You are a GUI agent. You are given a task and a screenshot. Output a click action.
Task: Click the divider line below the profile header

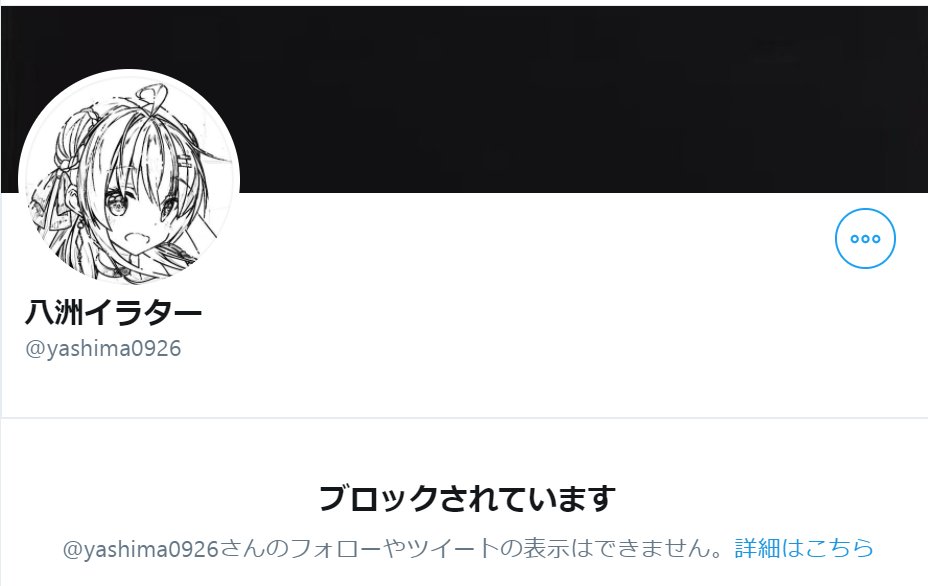coord(464,418)
